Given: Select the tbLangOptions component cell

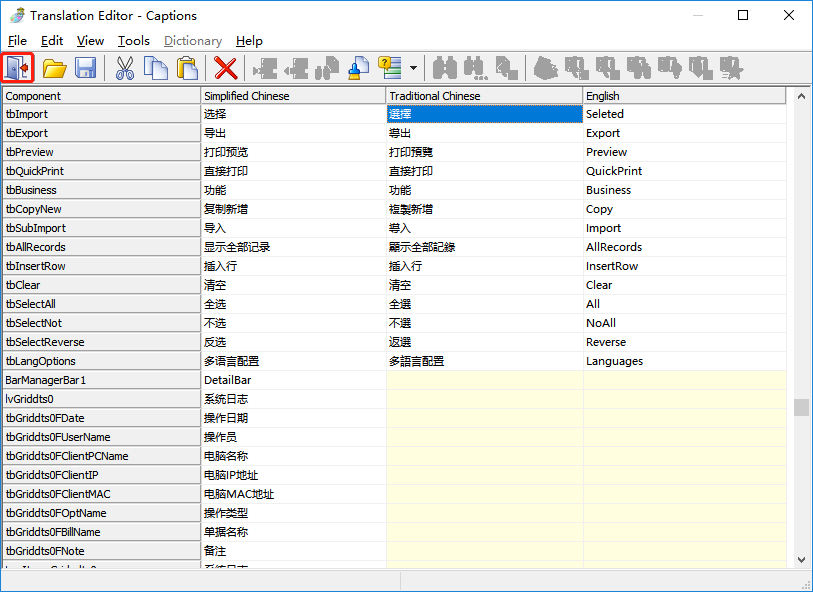Looking at the screenshot, I should pyautogui.click(x=102, y=361).
